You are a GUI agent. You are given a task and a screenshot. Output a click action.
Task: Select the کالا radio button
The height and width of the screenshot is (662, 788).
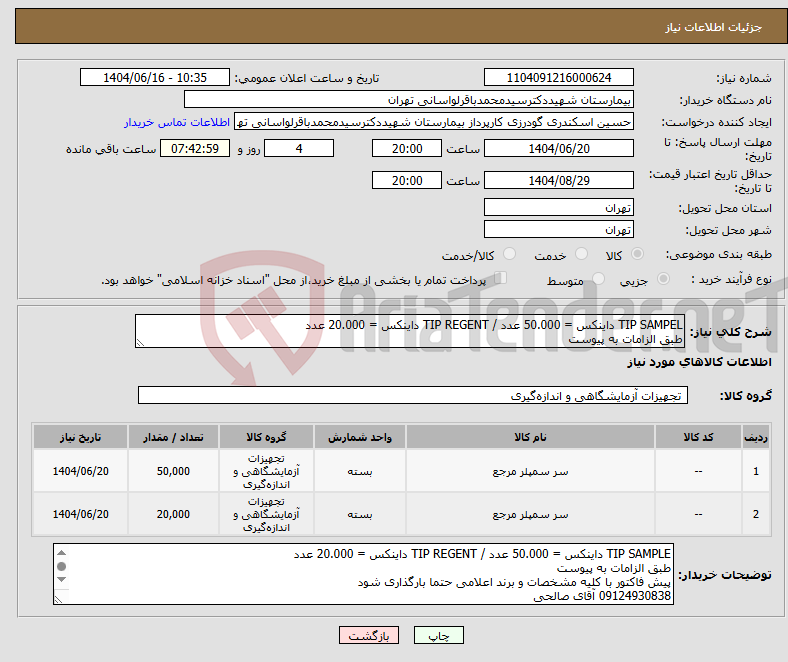click(637, 254)
